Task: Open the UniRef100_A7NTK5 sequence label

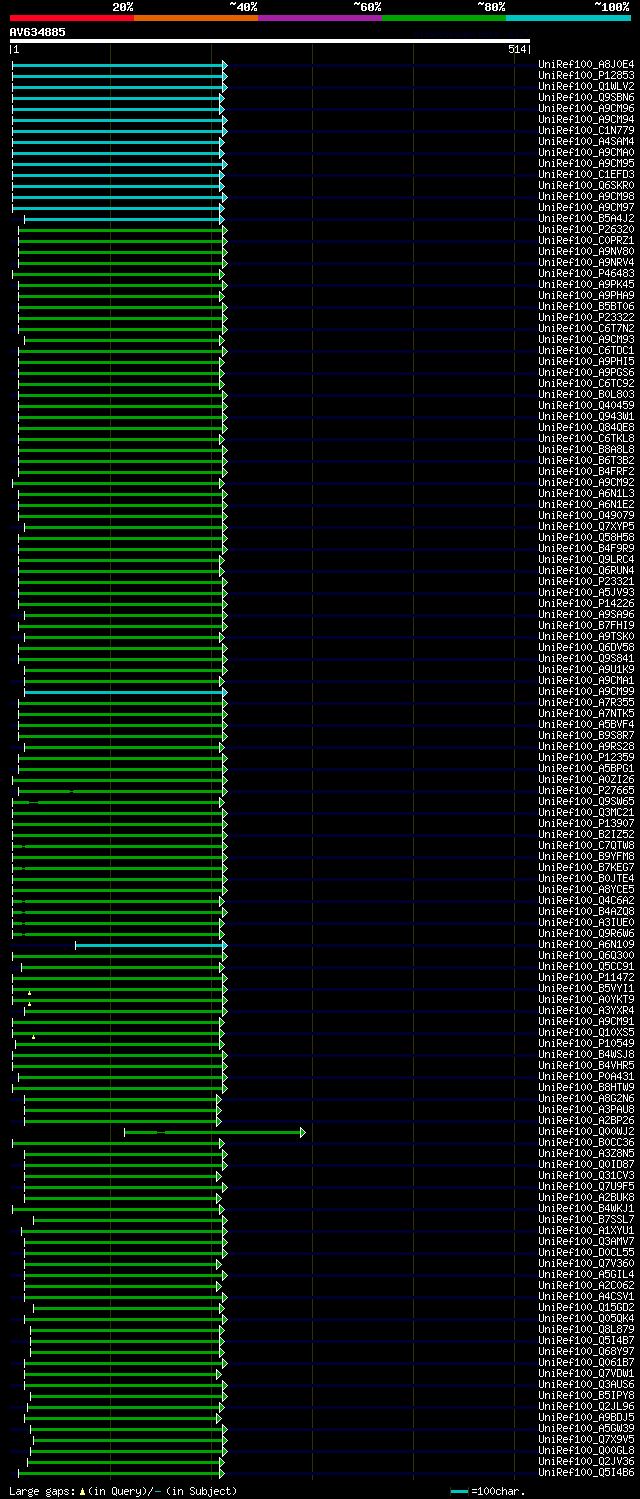Action: (x=586, y=713)
